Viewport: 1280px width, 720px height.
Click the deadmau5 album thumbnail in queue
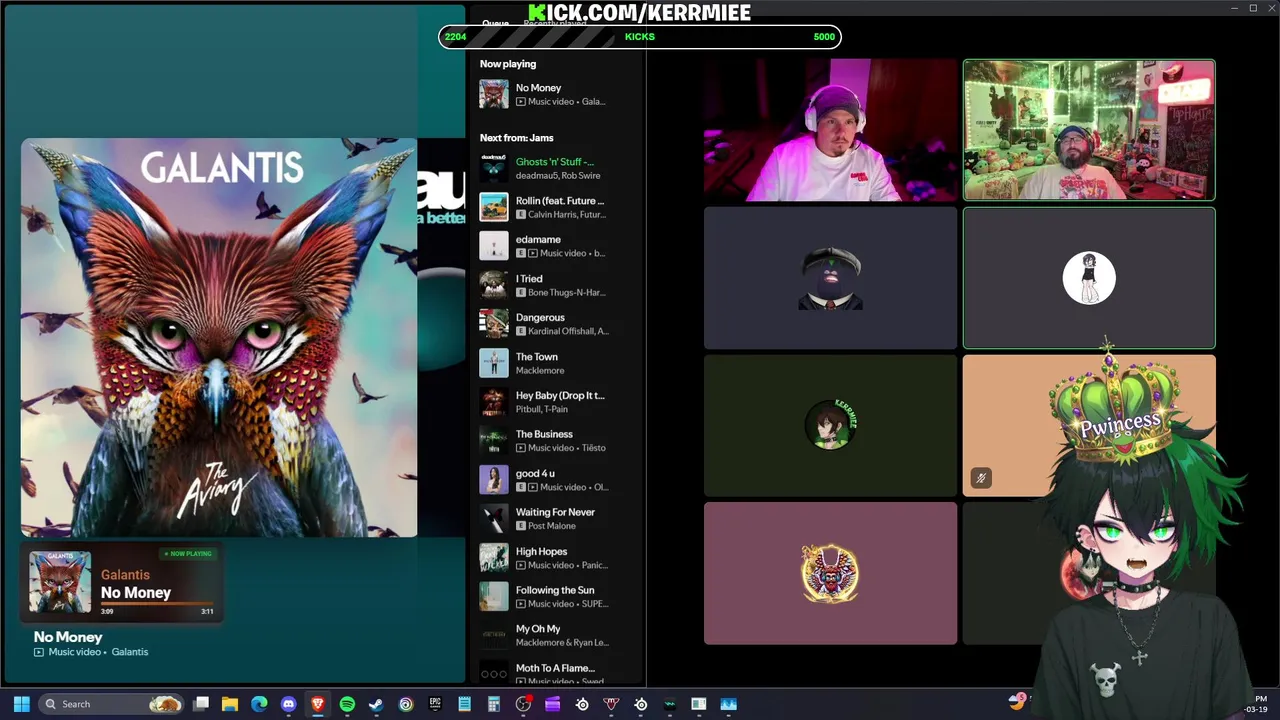coord(494,167)
